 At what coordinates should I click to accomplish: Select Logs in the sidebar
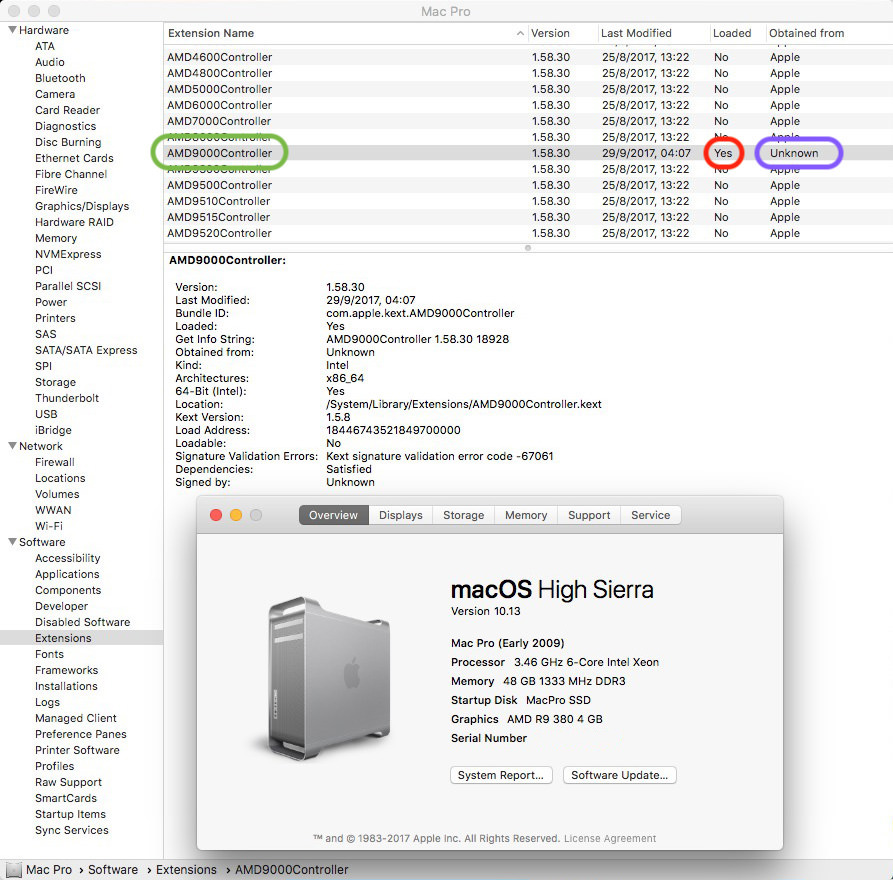pyautogui.click(x=47, y=702)
